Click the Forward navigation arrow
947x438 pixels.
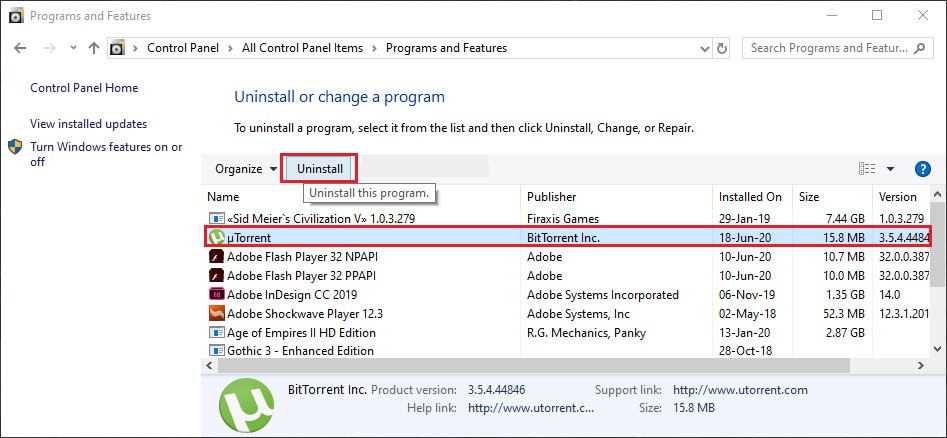[50, 48]
